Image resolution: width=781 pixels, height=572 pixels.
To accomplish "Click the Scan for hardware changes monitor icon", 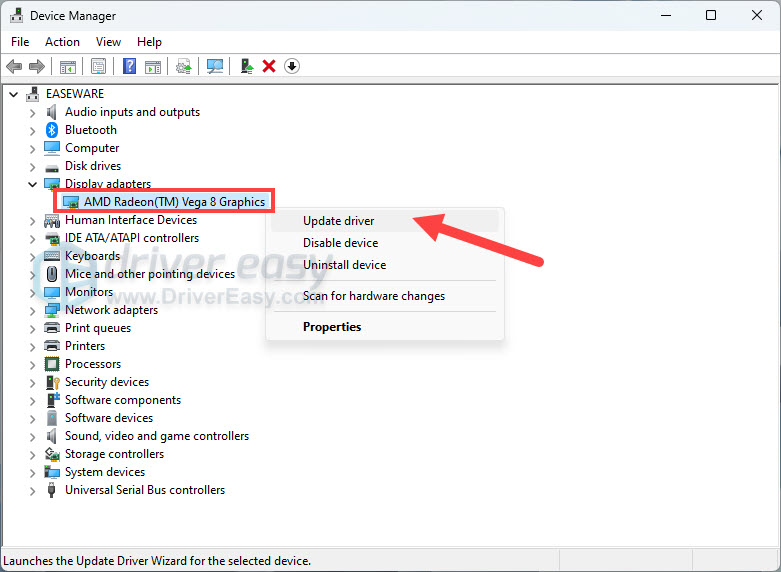I will point(214,66).
